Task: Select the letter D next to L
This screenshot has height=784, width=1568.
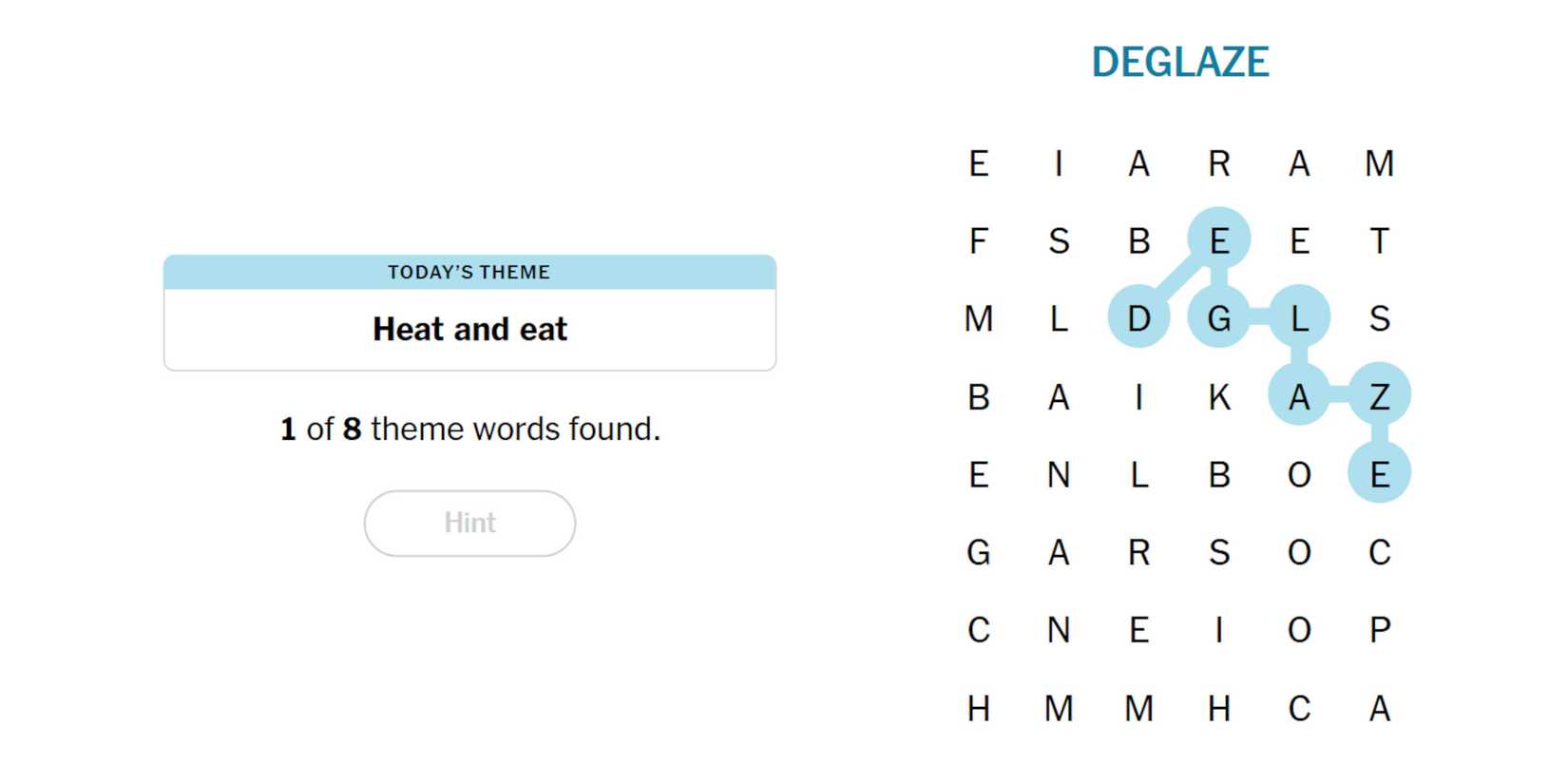Action: tap(1138, 318)
